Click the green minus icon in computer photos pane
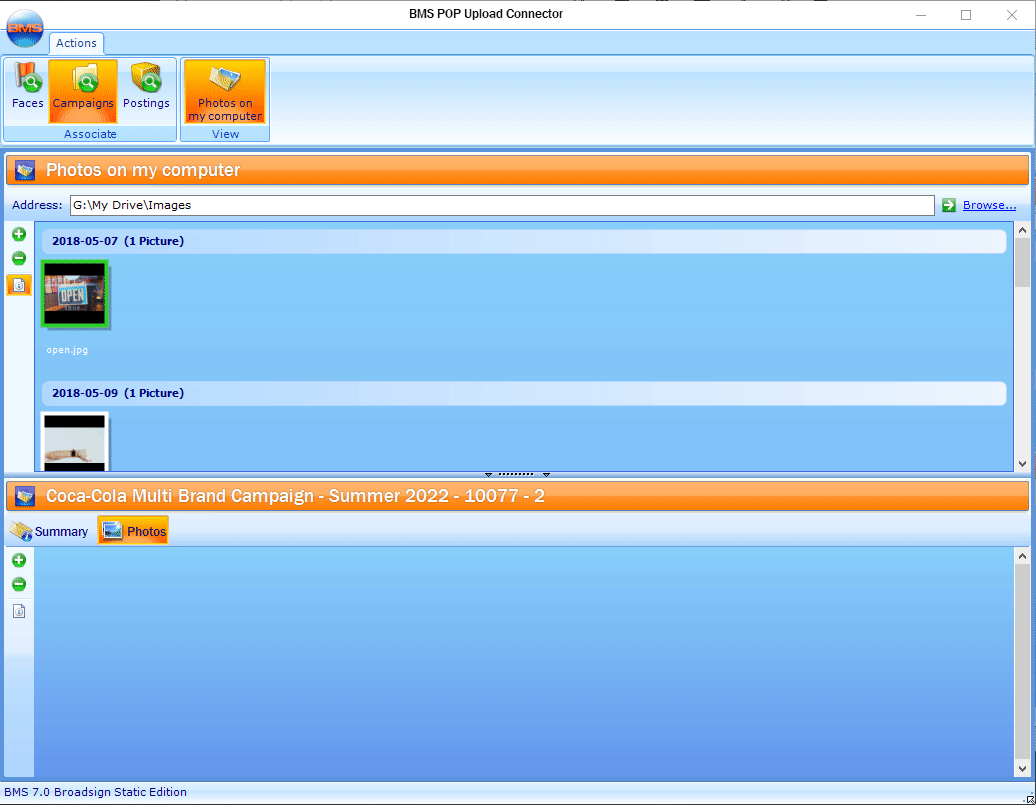Screen dimensions: 1036x805 pos(19,258)
